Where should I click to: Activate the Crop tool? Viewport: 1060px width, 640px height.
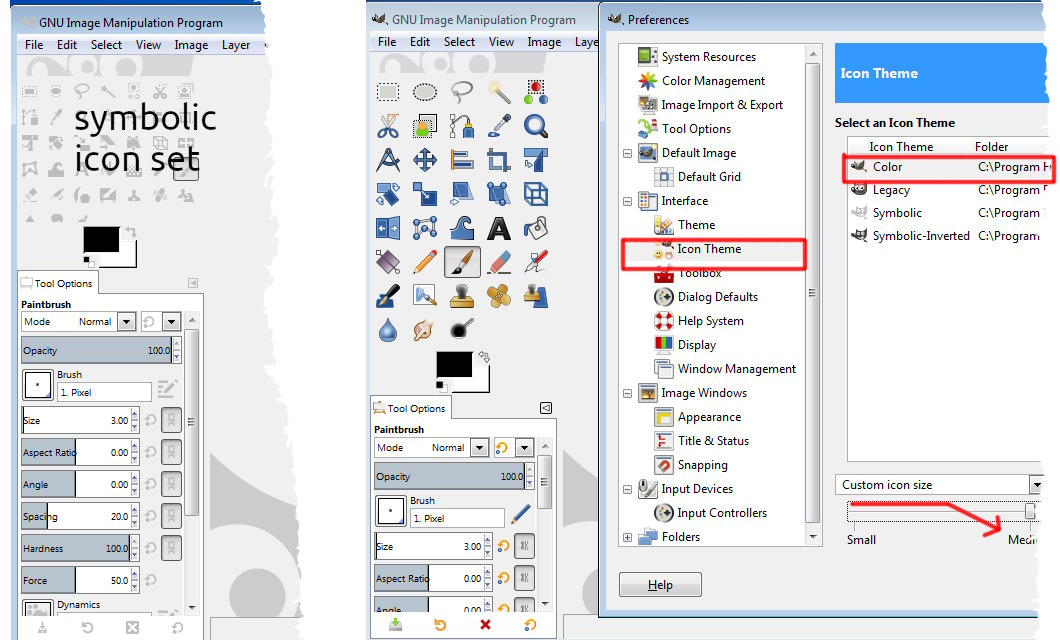coord(499,160)
